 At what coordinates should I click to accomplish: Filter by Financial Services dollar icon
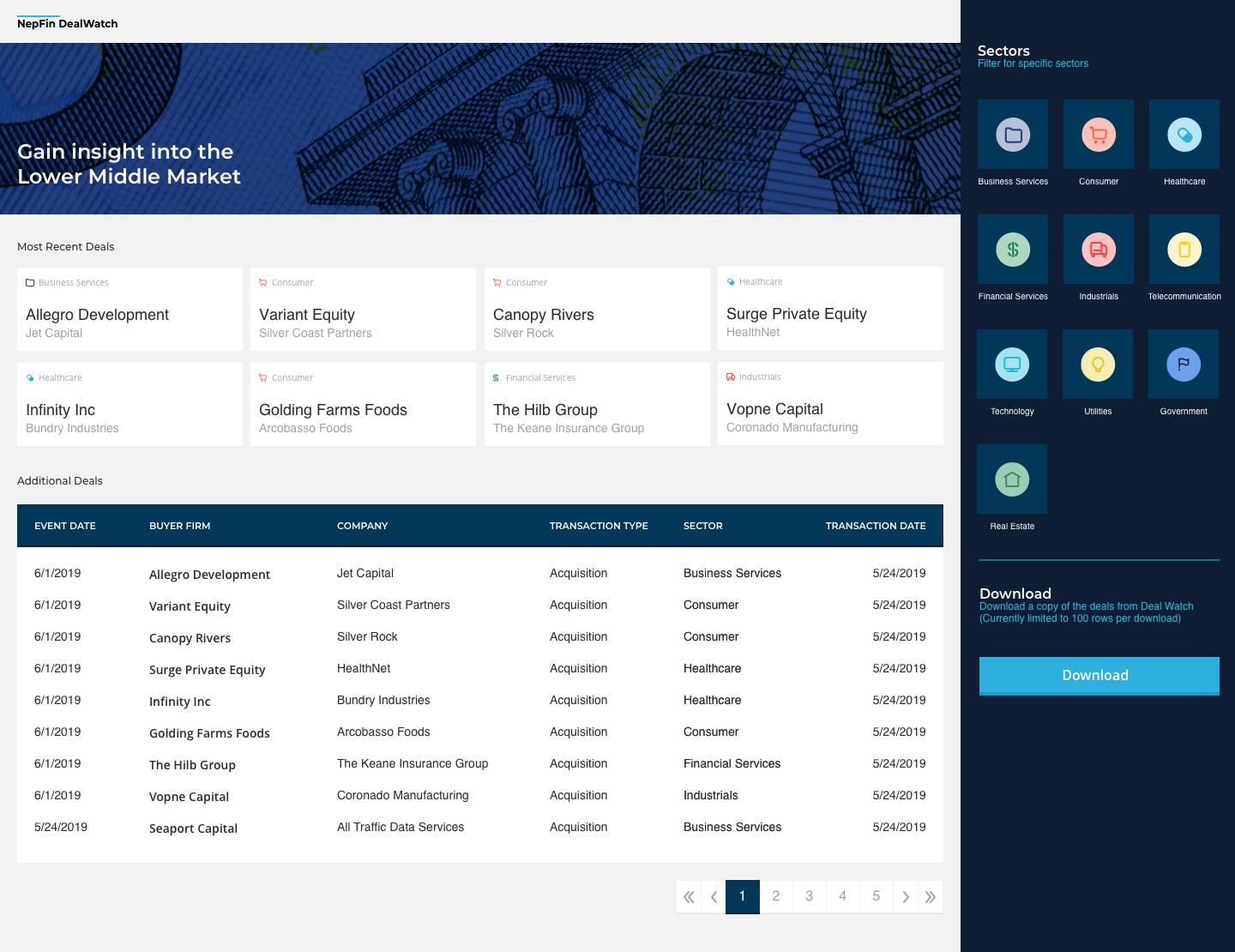click(x=1013, y=250)
